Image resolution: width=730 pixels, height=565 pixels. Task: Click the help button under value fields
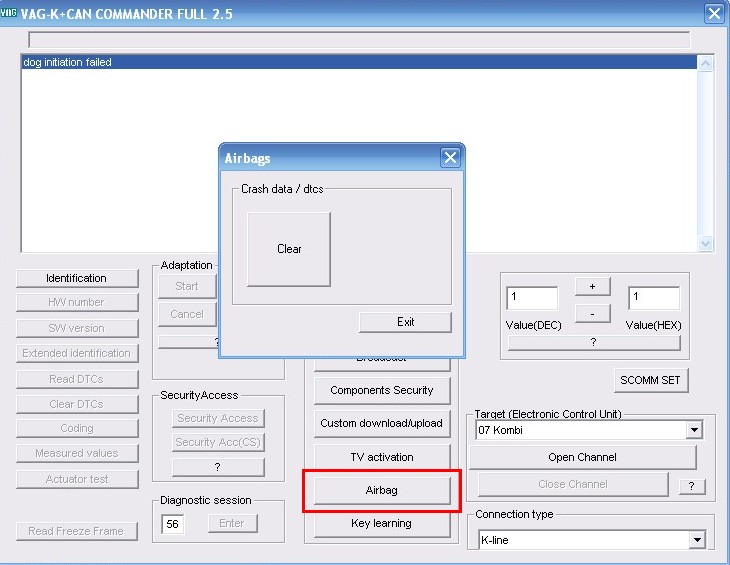tap(593, 343)
